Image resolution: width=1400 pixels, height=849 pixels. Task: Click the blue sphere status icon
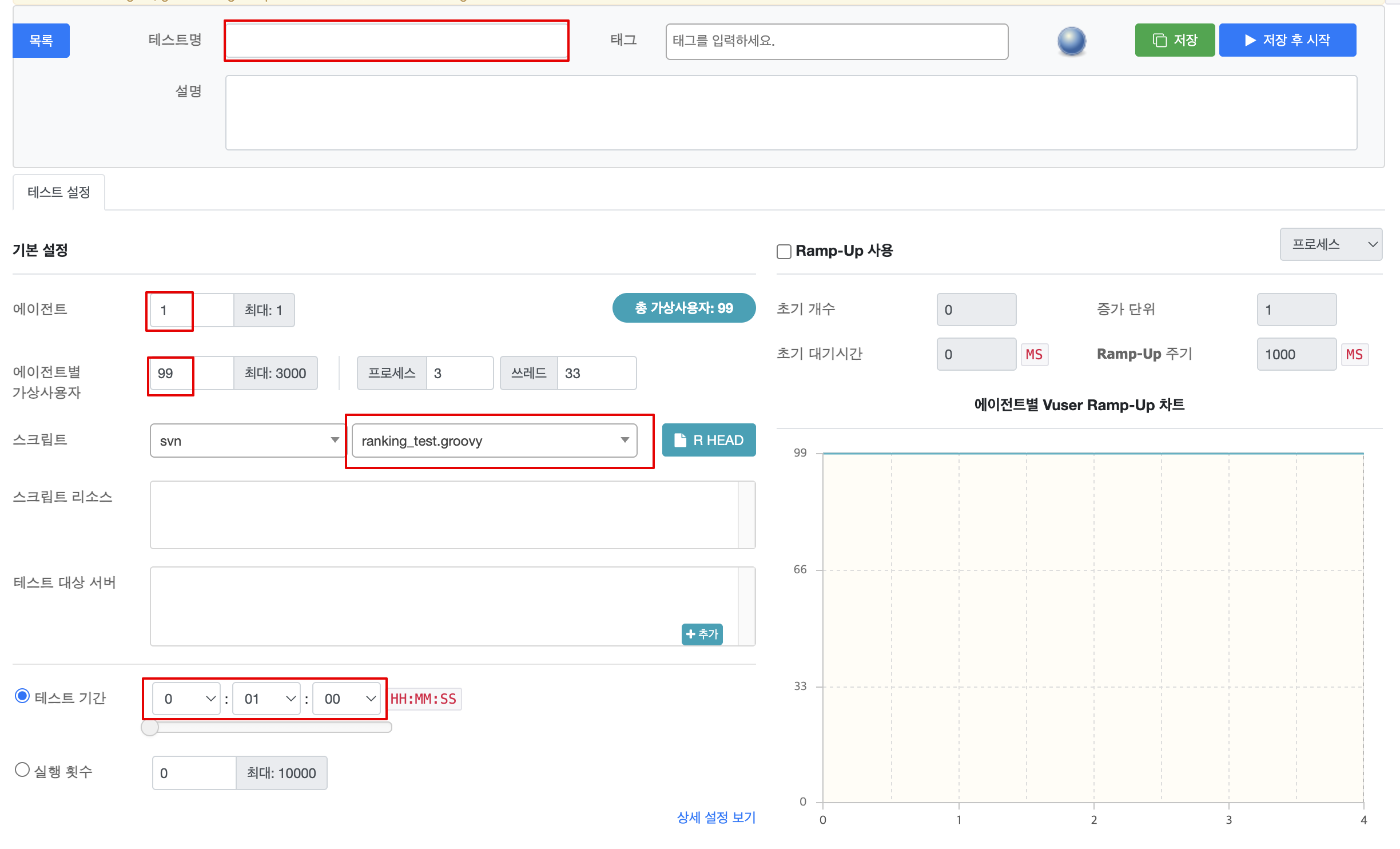pos(1071,41)
